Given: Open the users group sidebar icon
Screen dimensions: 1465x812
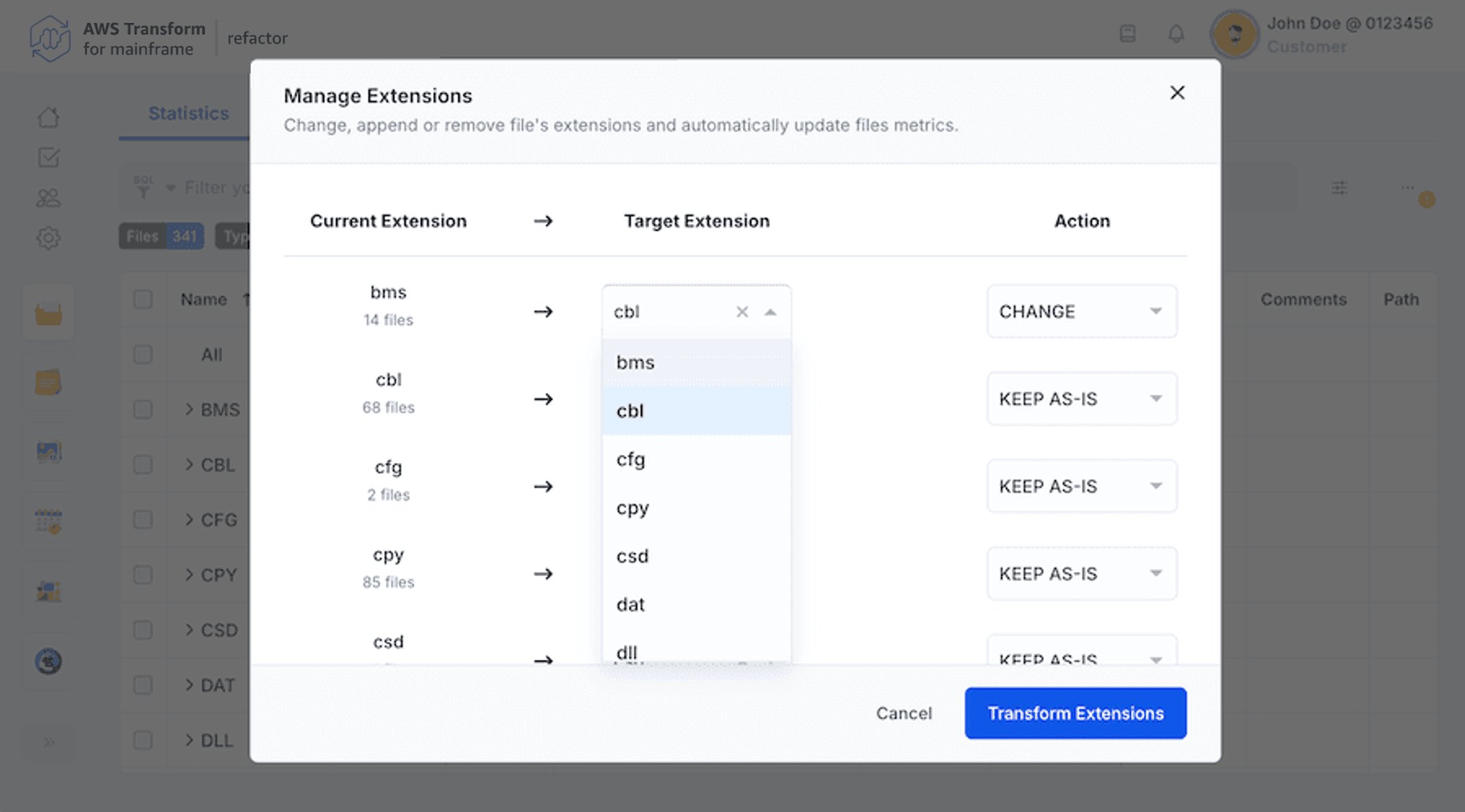Looking at the screenshot, I should (x=48, y=198).
